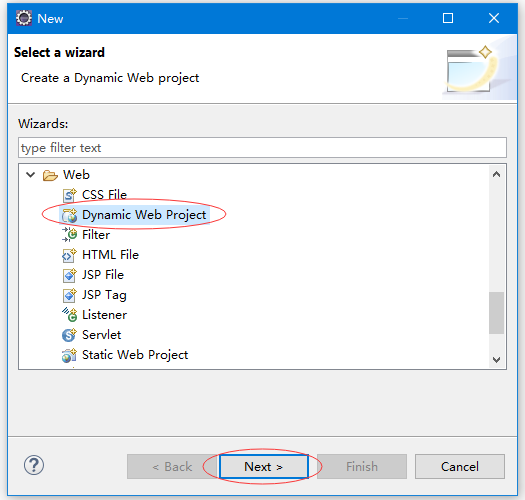525x500 pixels.
Task: Collapse the Web folder tree node
Action: point(30,175)
